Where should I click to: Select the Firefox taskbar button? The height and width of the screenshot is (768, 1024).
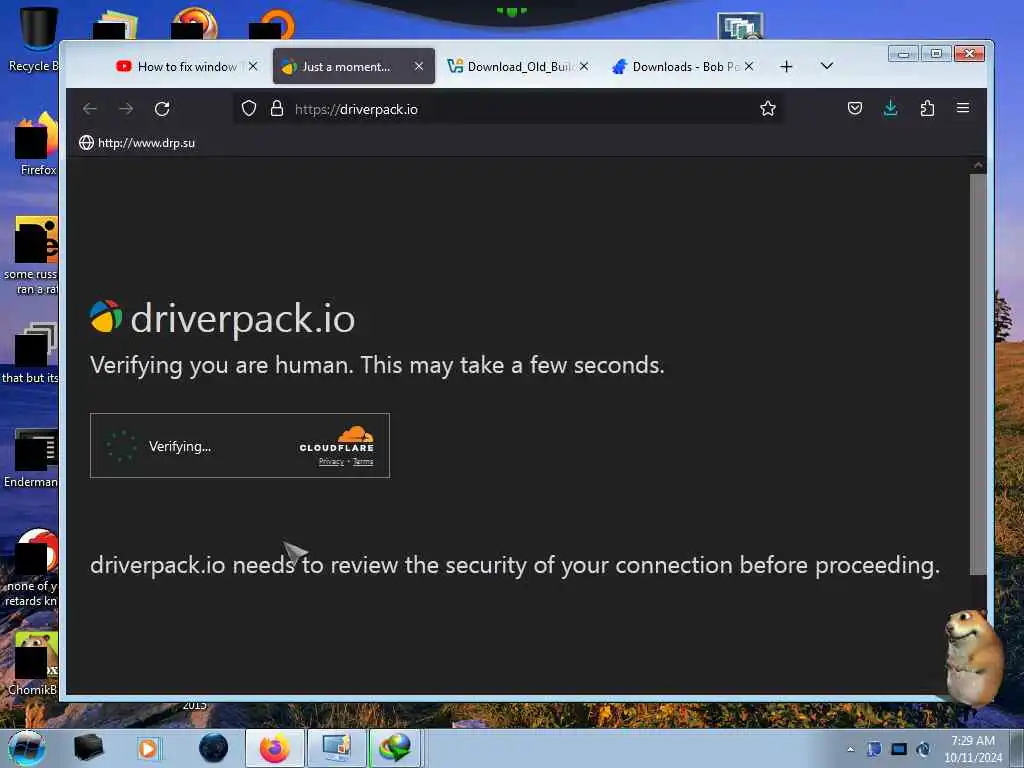tap(275, 748)
